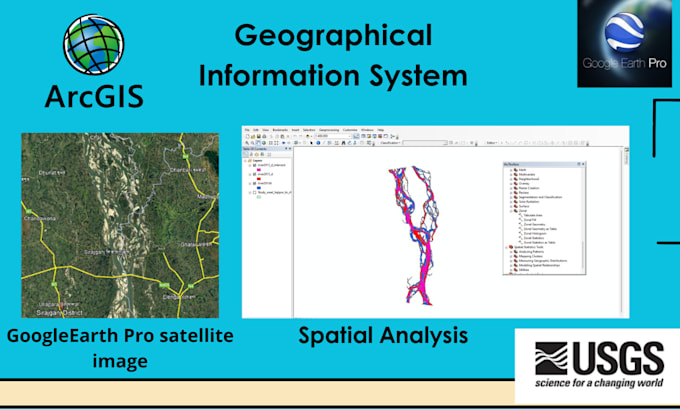Expand the Mapping Clusters toolset
This screenshot has height=409, width=680.
click(x=511, y=256)
